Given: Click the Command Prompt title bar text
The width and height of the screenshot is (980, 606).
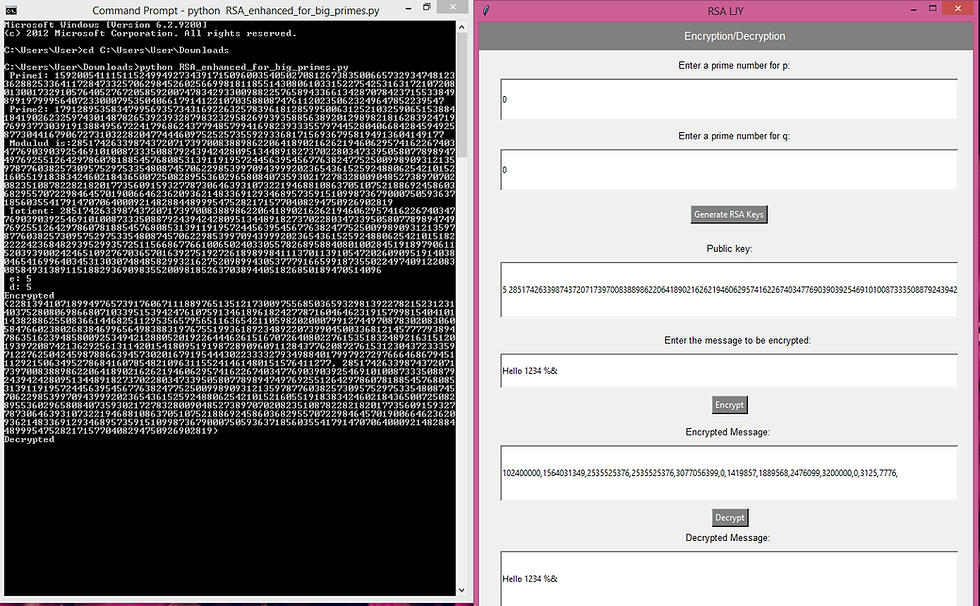Looking at the screenshot, I should [236, 11].
